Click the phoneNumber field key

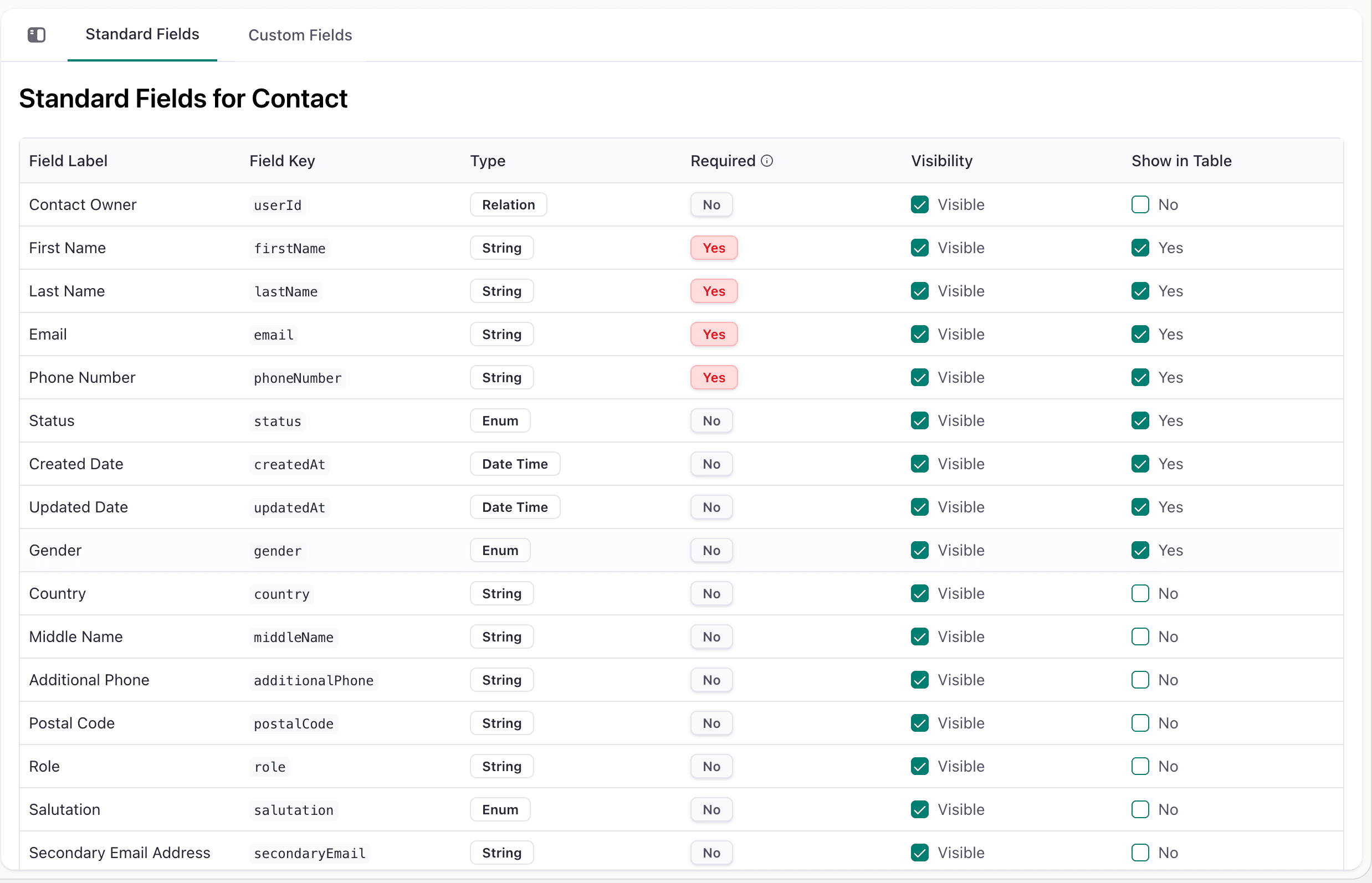[x=297, y=378]
